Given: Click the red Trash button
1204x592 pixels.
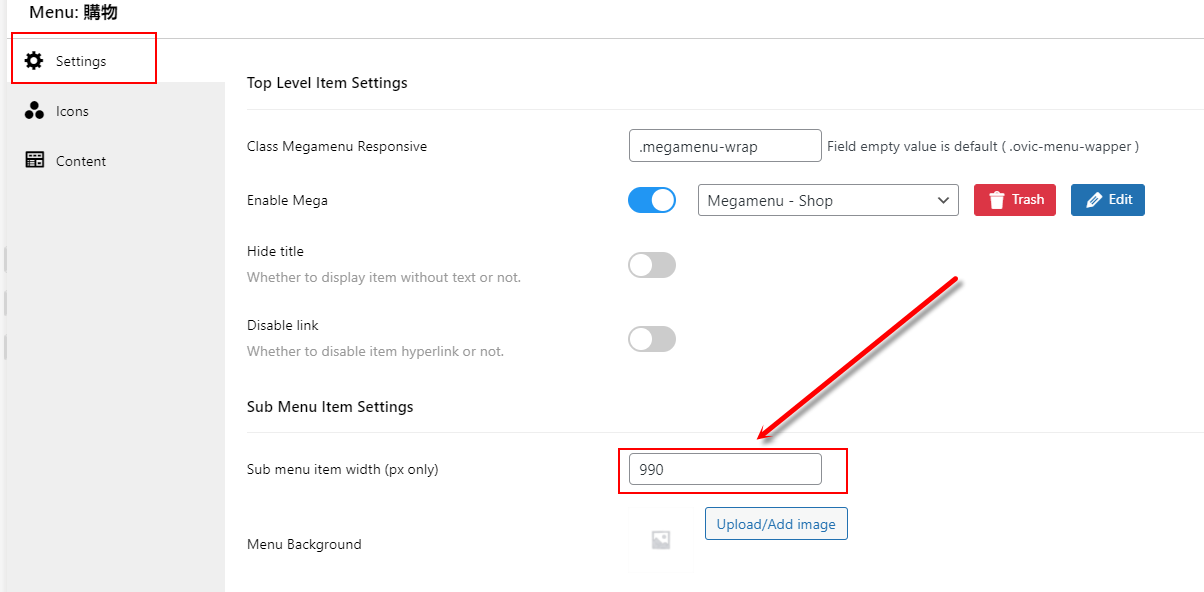Looking at the screenshot, I should click(x=1015, y=200).
